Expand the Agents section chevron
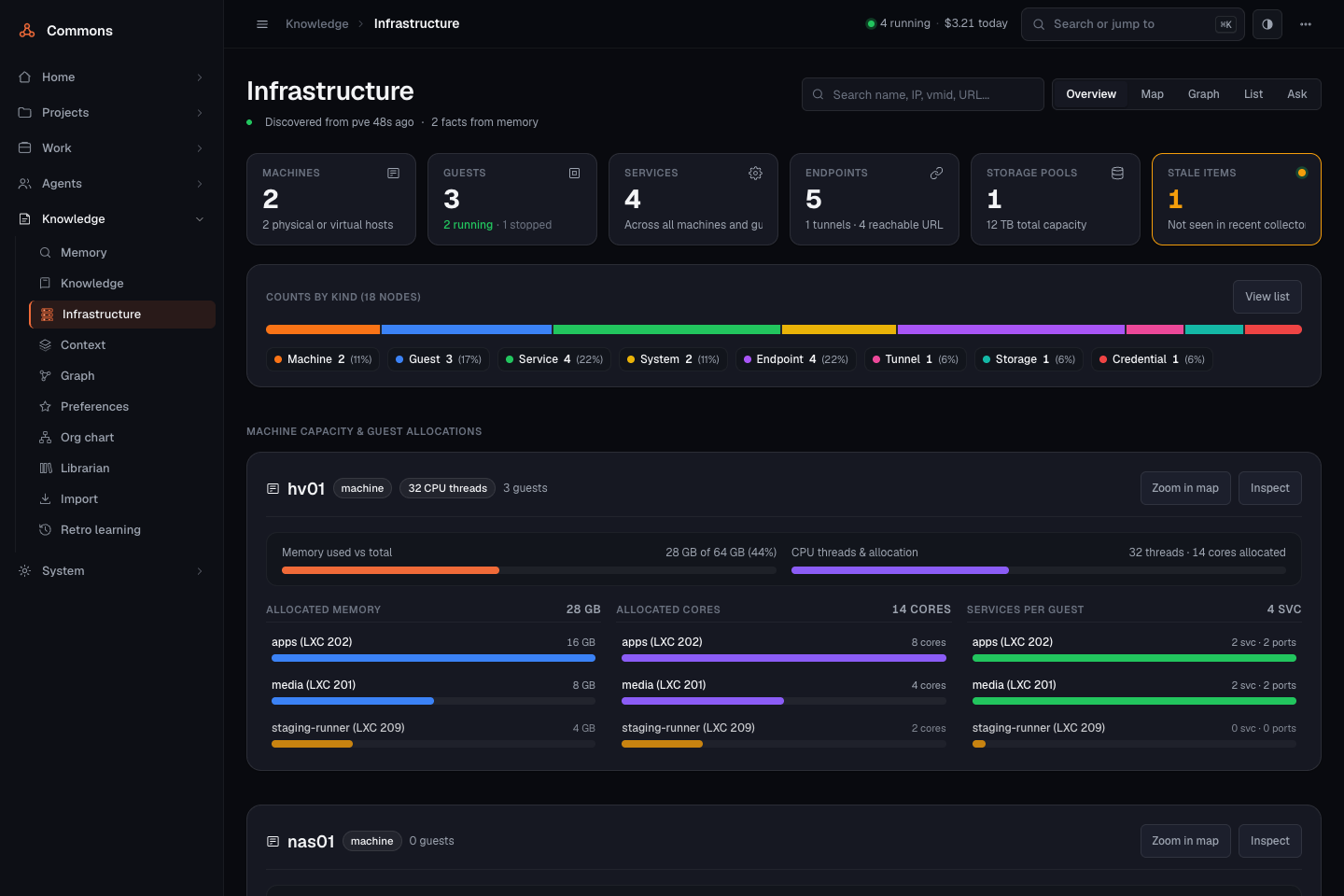The height and width of the screenshot is (896, 1344). 200,184
